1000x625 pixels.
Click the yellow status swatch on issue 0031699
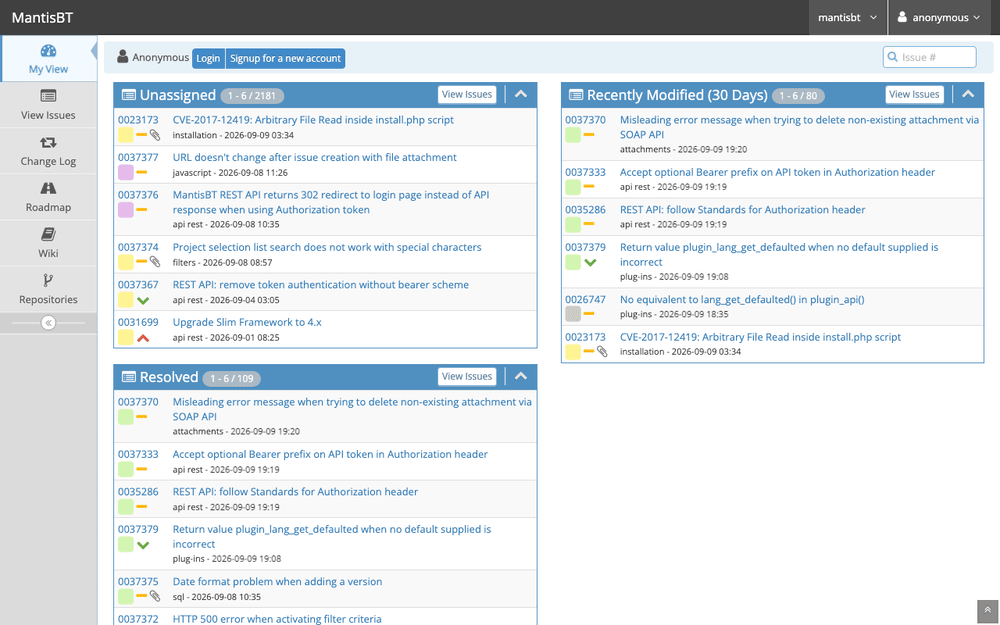coord(126,337)
